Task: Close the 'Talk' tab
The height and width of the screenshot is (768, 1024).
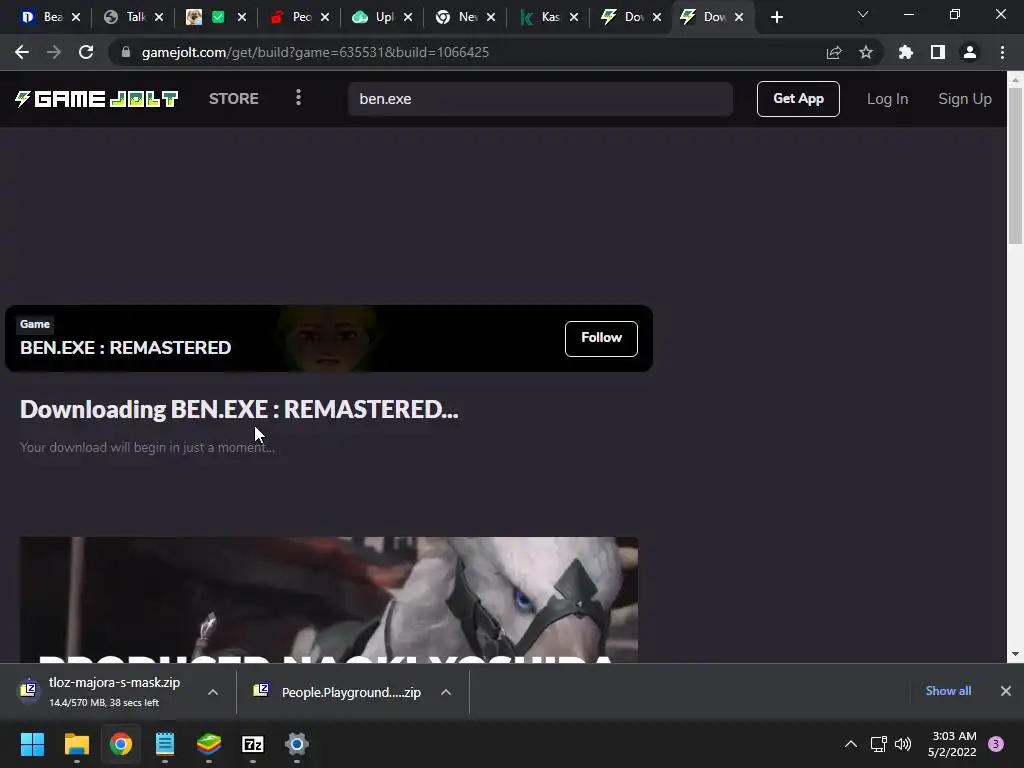Action: pos(159,18)
